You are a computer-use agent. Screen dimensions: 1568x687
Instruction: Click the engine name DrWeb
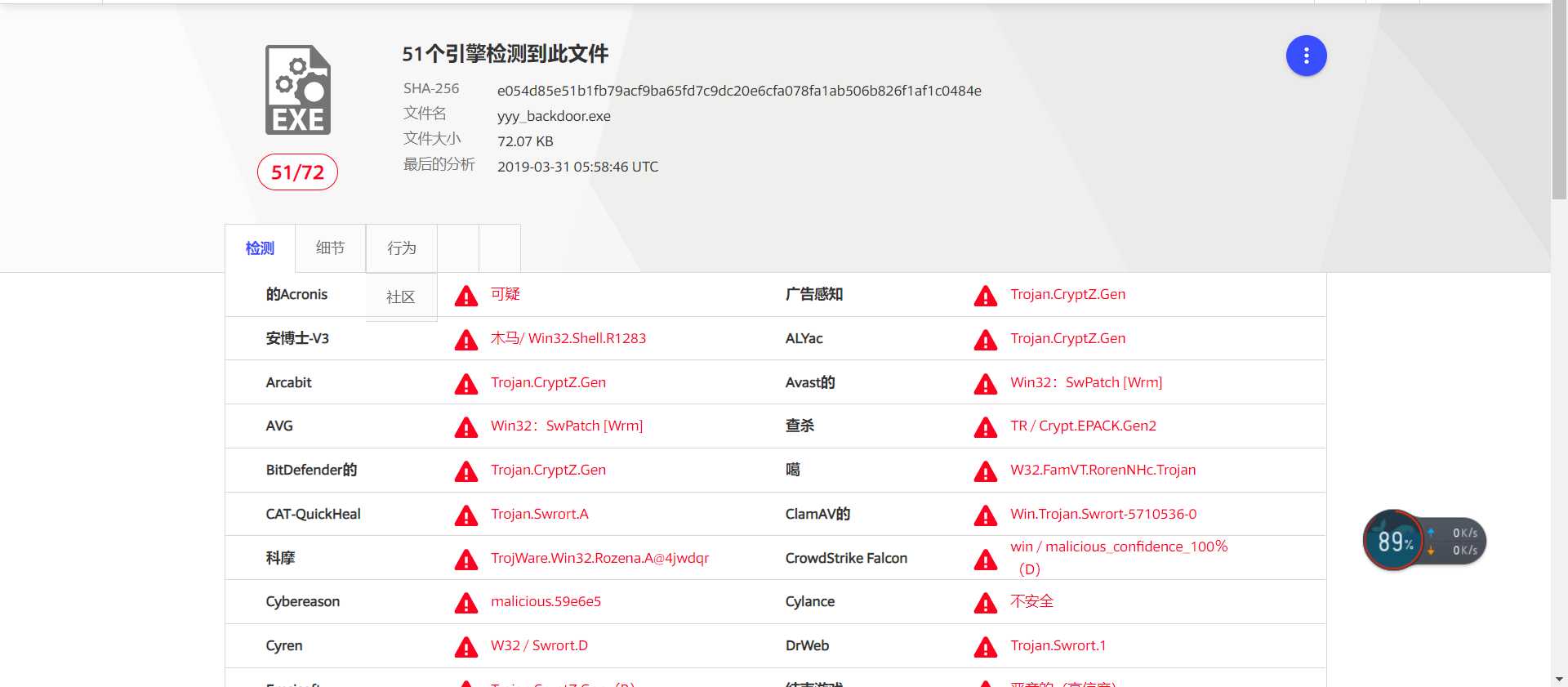[807, 645]
